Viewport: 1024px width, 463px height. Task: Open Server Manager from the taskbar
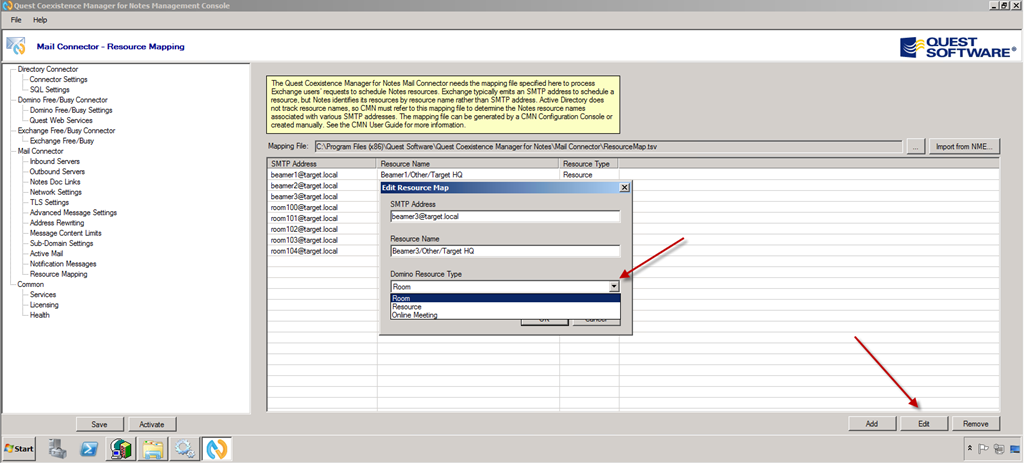coord(58,449)
